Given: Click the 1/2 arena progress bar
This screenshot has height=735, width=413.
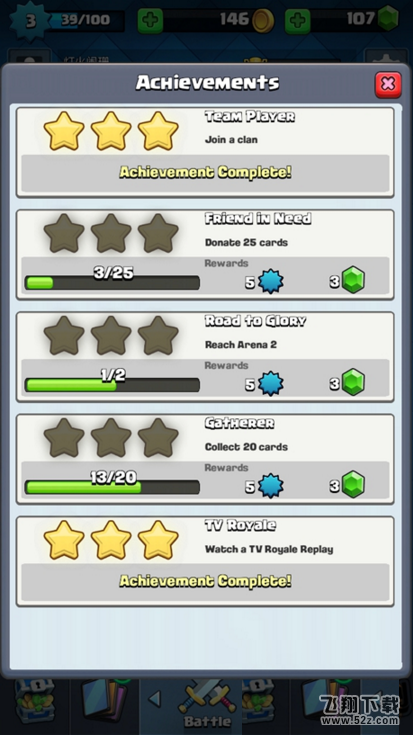Looking at the screenshot, I should point(112,385).
